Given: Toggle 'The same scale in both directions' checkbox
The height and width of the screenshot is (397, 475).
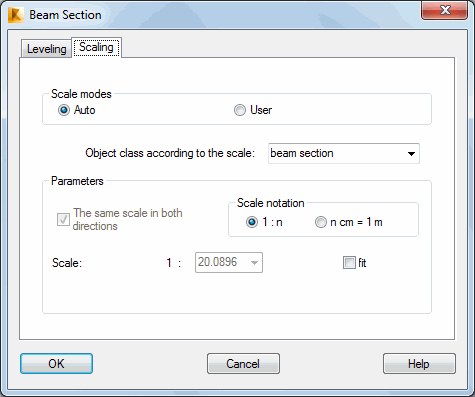Looking at the screenshot, I should point(63,219).
